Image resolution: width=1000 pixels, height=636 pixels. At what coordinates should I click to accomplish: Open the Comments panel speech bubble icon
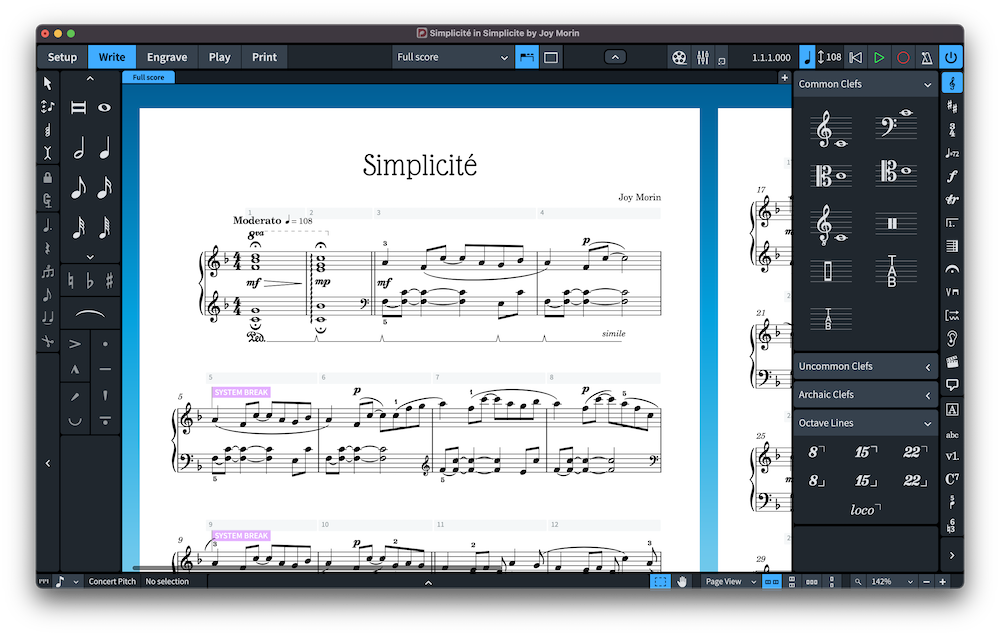[952, 385]
